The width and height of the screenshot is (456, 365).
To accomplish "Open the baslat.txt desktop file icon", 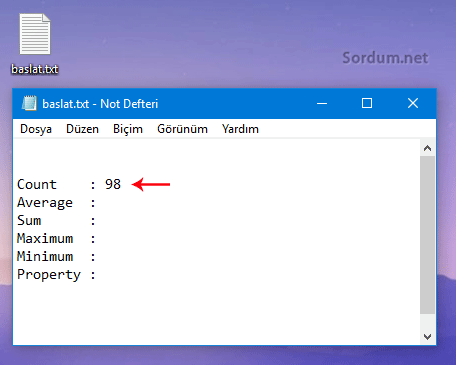I will pyautogui.click(x=35, y=34).
